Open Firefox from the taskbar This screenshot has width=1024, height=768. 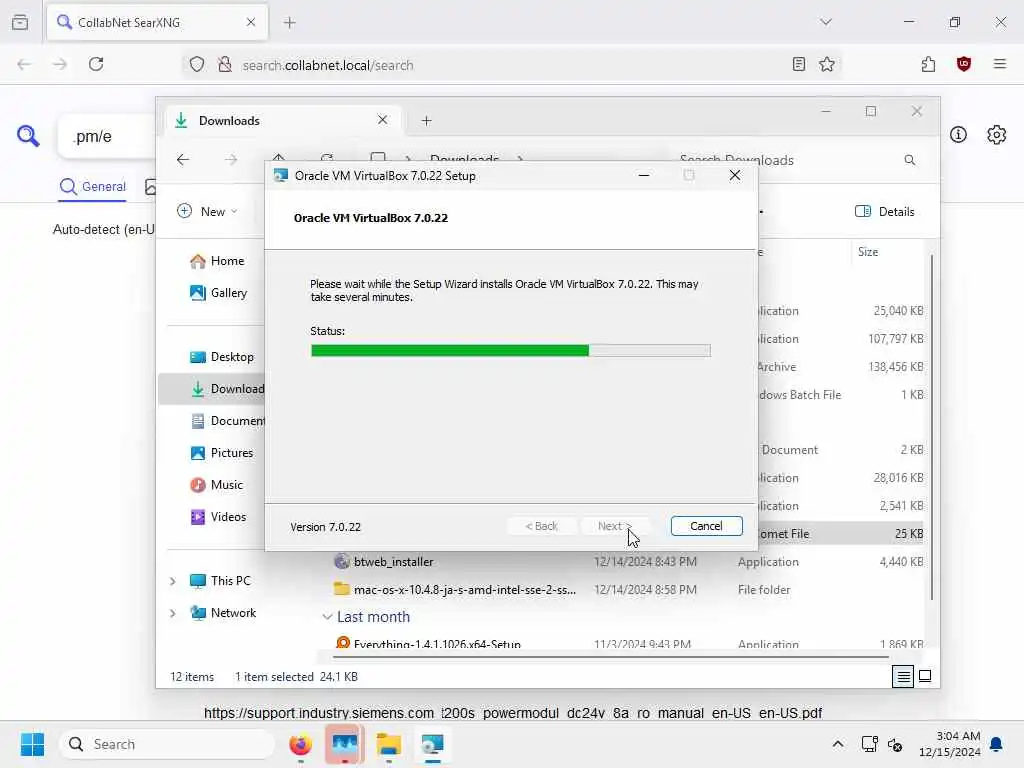[x=300, y=744]
